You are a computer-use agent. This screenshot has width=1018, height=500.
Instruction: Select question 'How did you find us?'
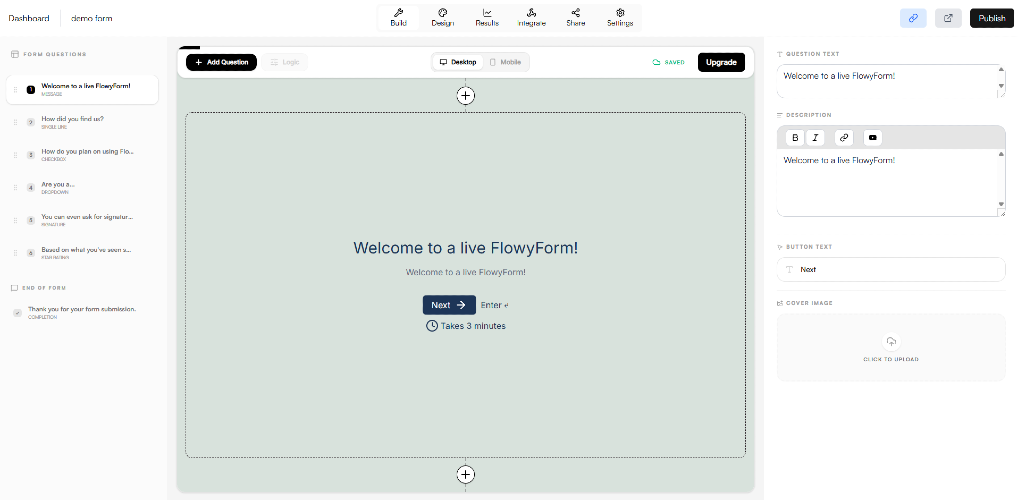tap(82, 122)
